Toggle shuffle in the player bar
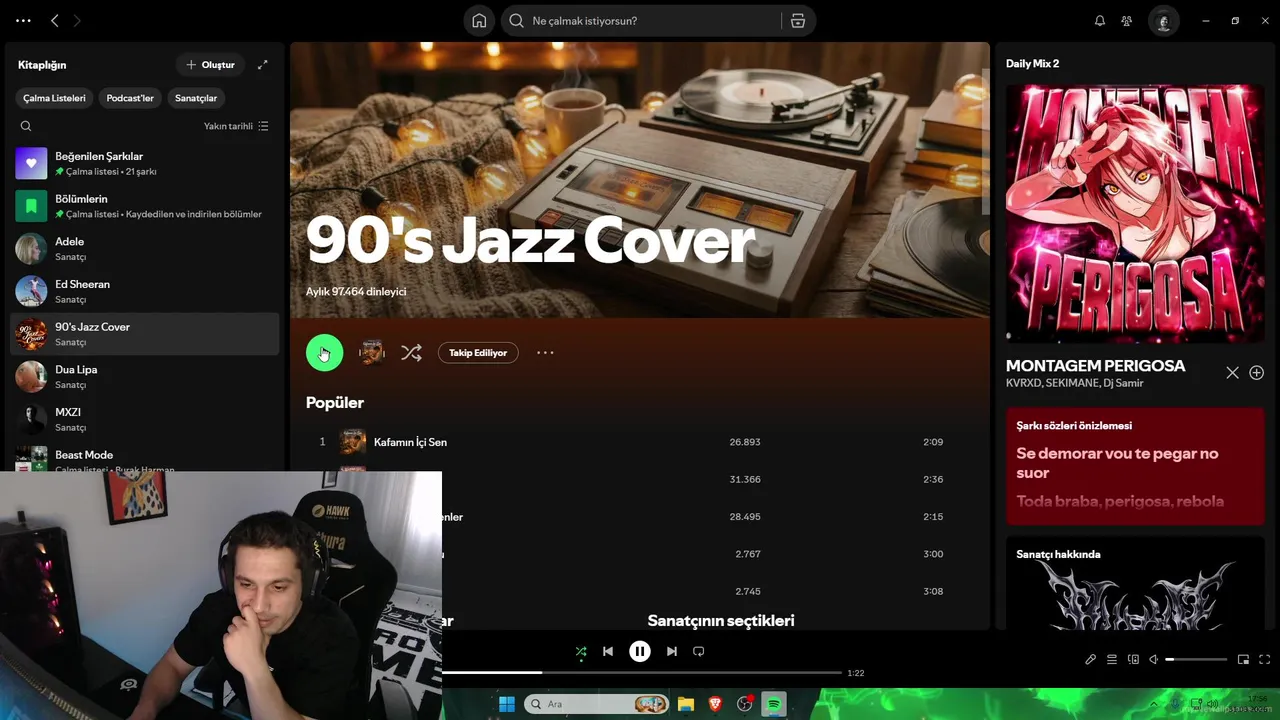Viewport: 1280px width, 720px height. [x=581, y=652]
